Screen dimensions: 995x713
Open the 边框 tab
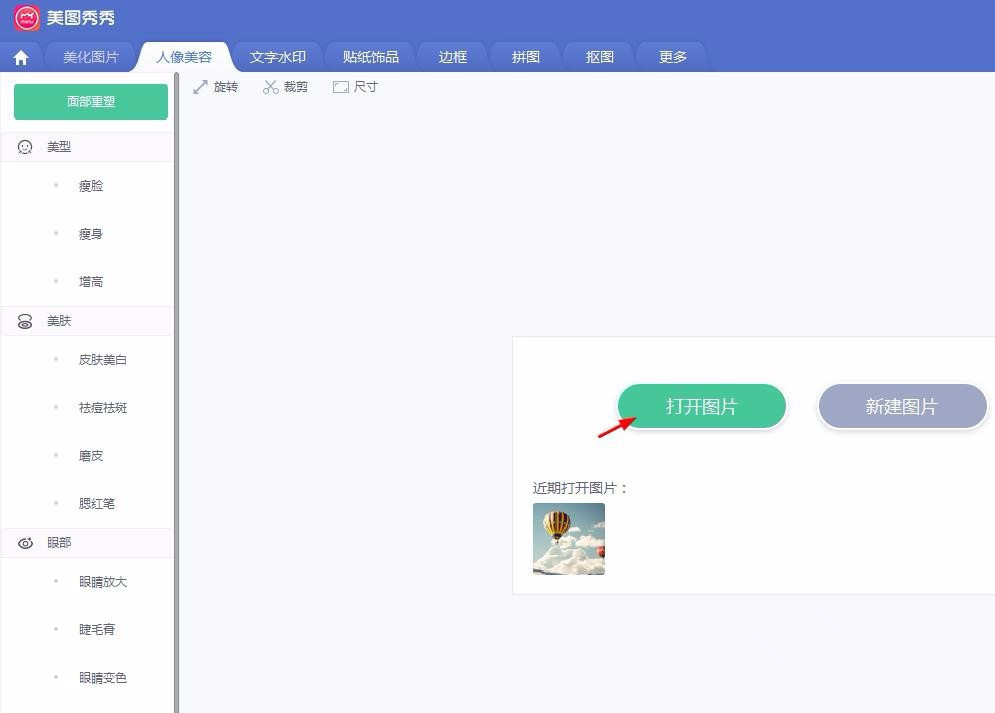(x=452, y=57)
